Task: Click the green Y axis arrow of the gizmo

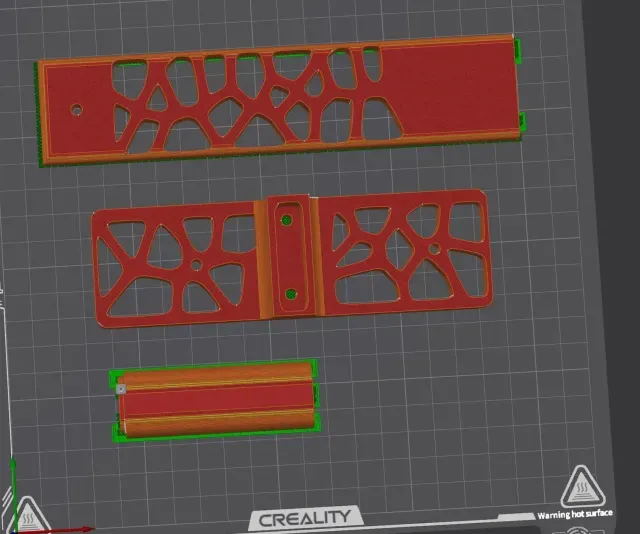Action: click(13, 493)
